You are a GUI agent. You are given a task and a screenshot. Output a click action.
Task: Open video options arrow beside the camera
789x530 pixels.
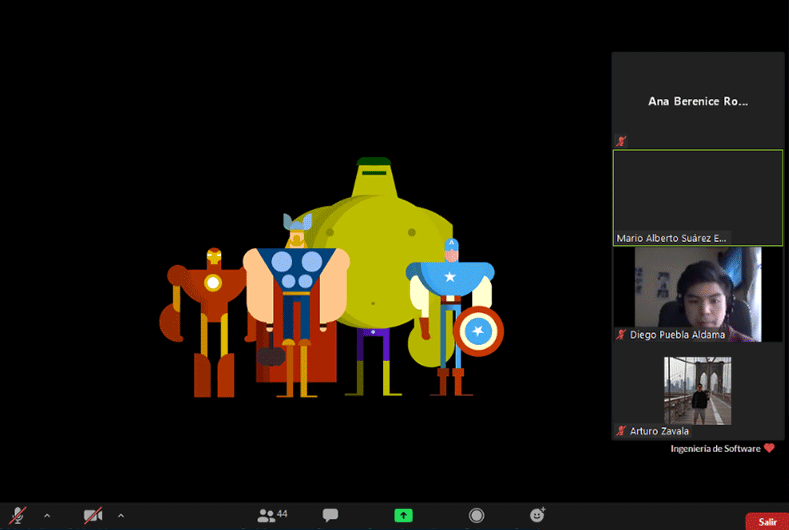(121, 515)
